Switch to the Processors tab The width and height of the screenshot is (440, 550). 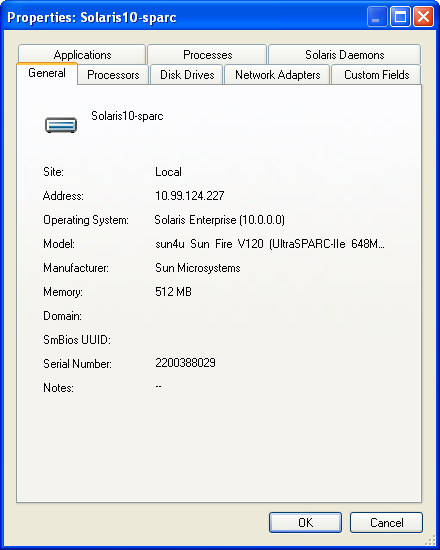tap(113, 74)
